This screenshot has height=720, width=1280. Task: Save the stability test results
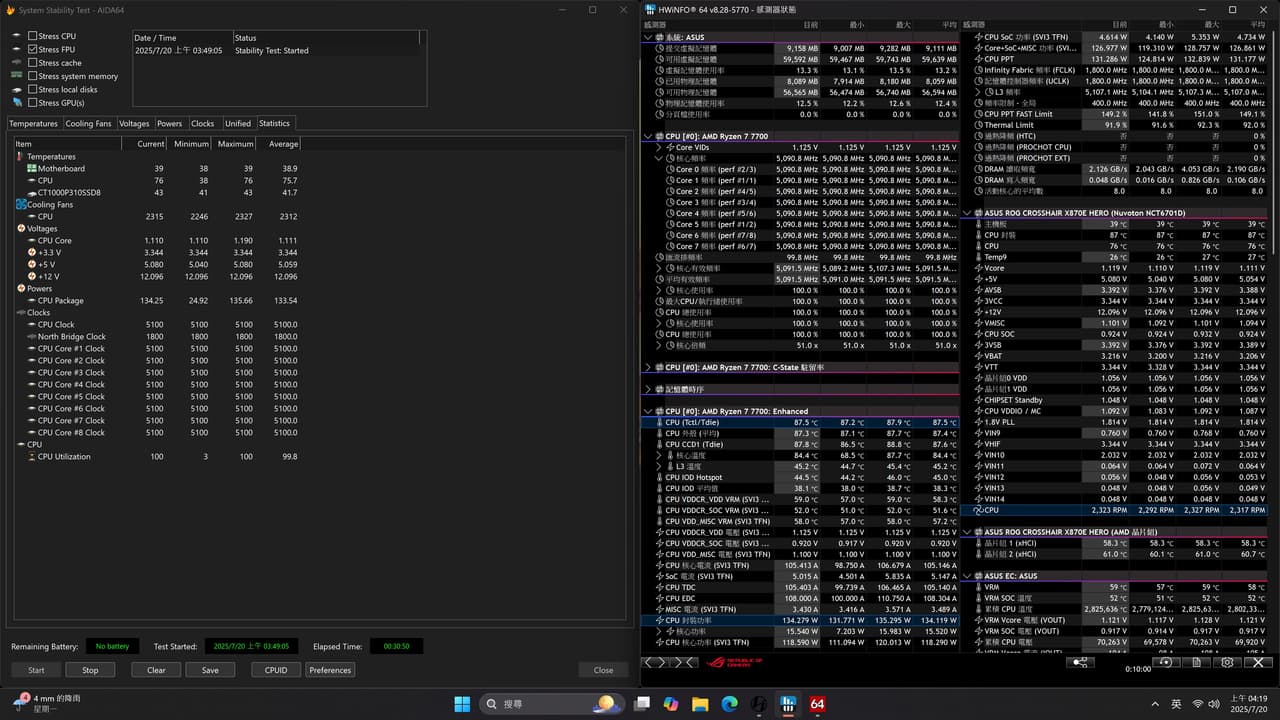[210, 670]
